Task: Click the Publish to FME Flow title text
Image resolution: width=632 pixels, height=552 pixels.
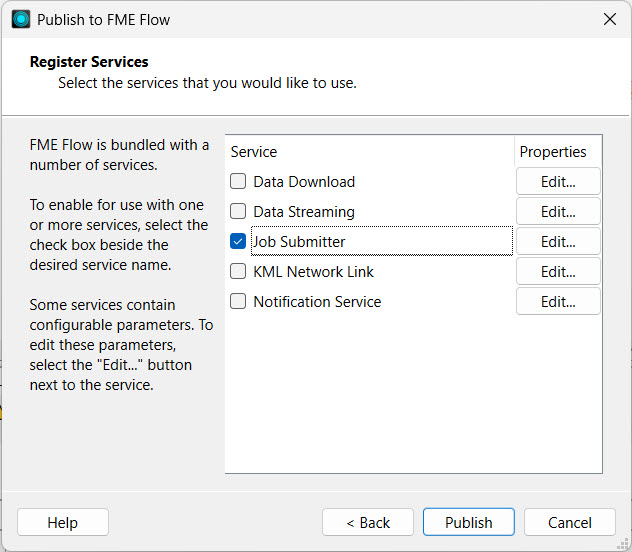Action: pyautogui.click(x=104, y=19)
